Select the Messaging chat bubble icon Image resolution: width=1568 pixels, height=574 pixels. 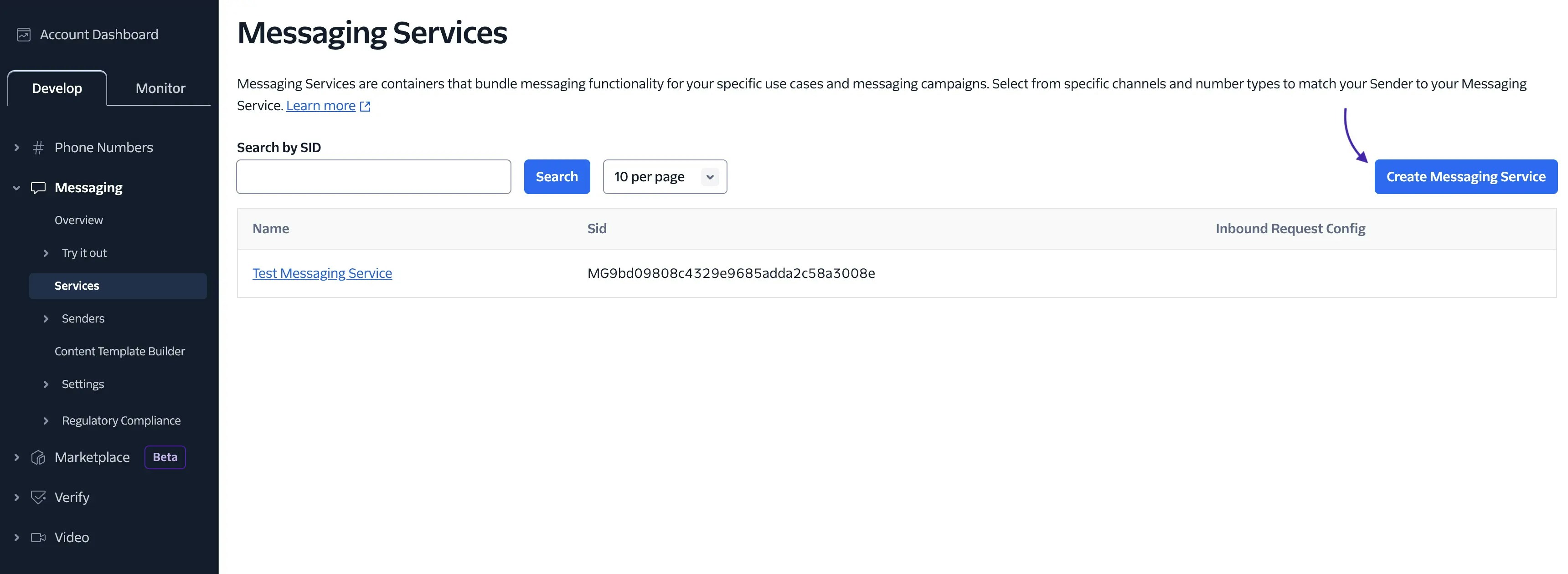click(x=38, y=187)
